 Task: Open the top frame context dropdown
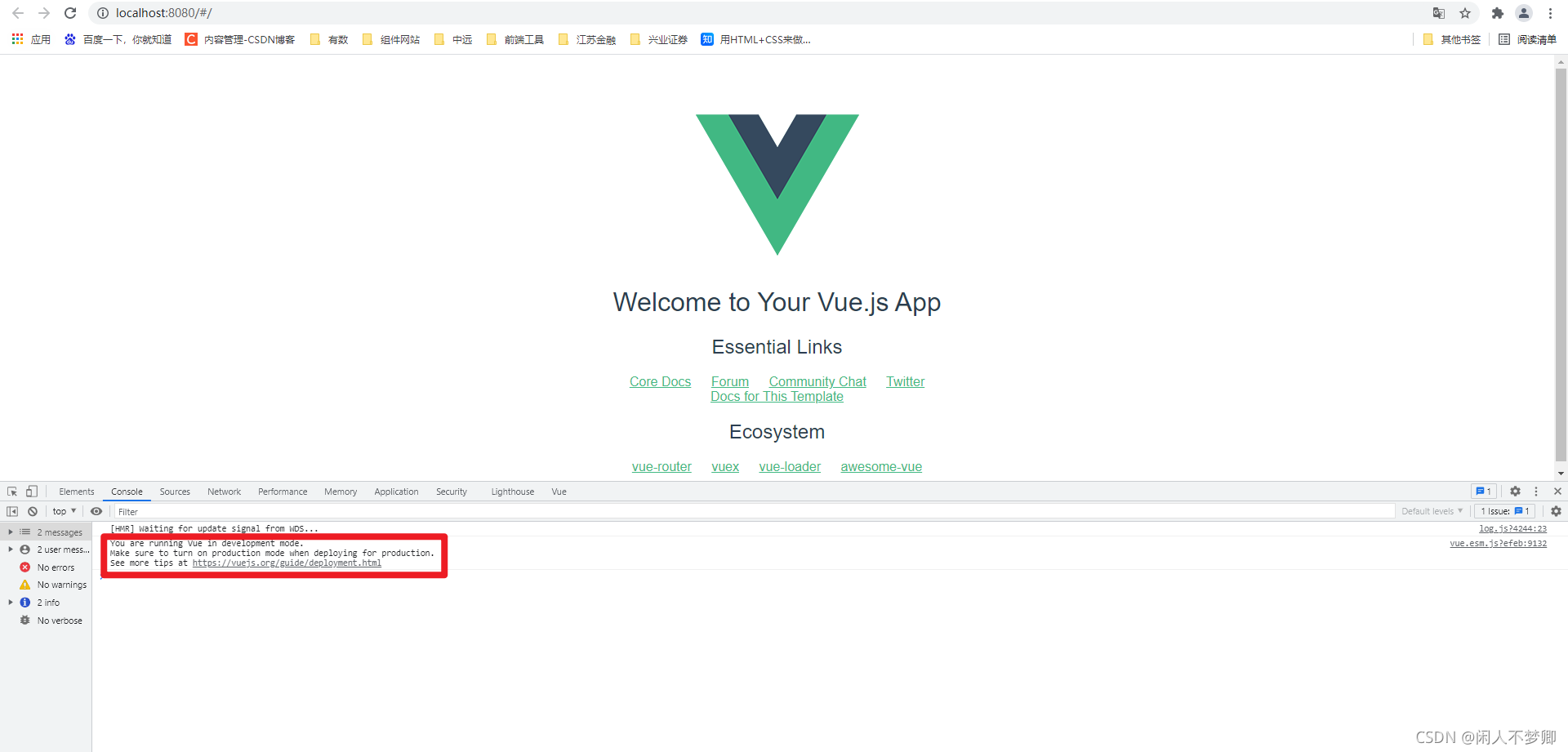(x=64, y=511)
